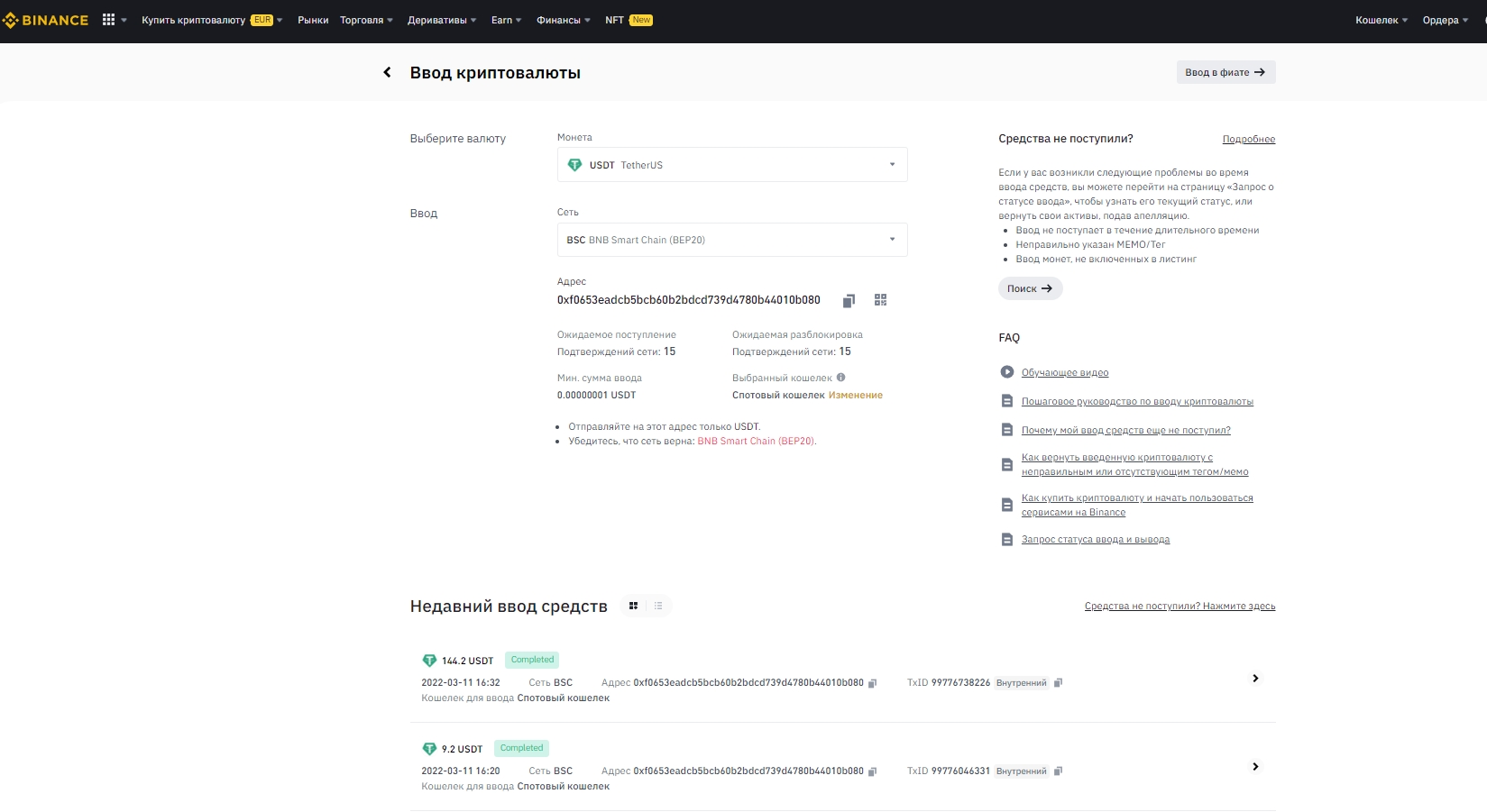
Task: Open the Обучающее видео link
Action: click(x=1065, y=372)
